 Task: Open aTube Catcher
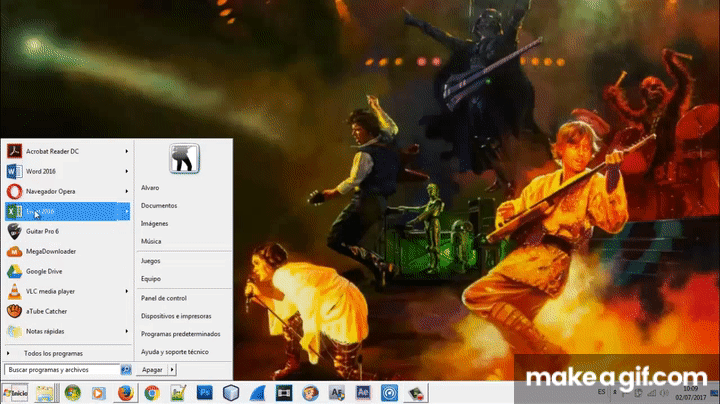click(x=68, y=311)
